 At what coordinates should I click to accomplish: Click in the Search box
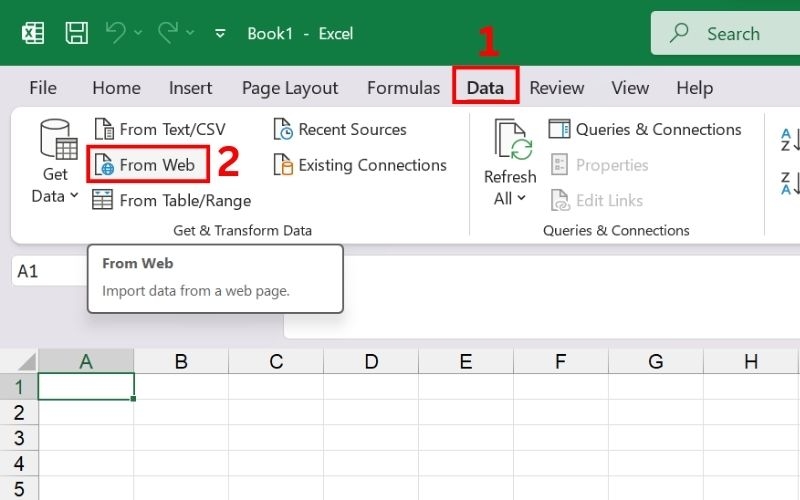(x=726, y=34)
